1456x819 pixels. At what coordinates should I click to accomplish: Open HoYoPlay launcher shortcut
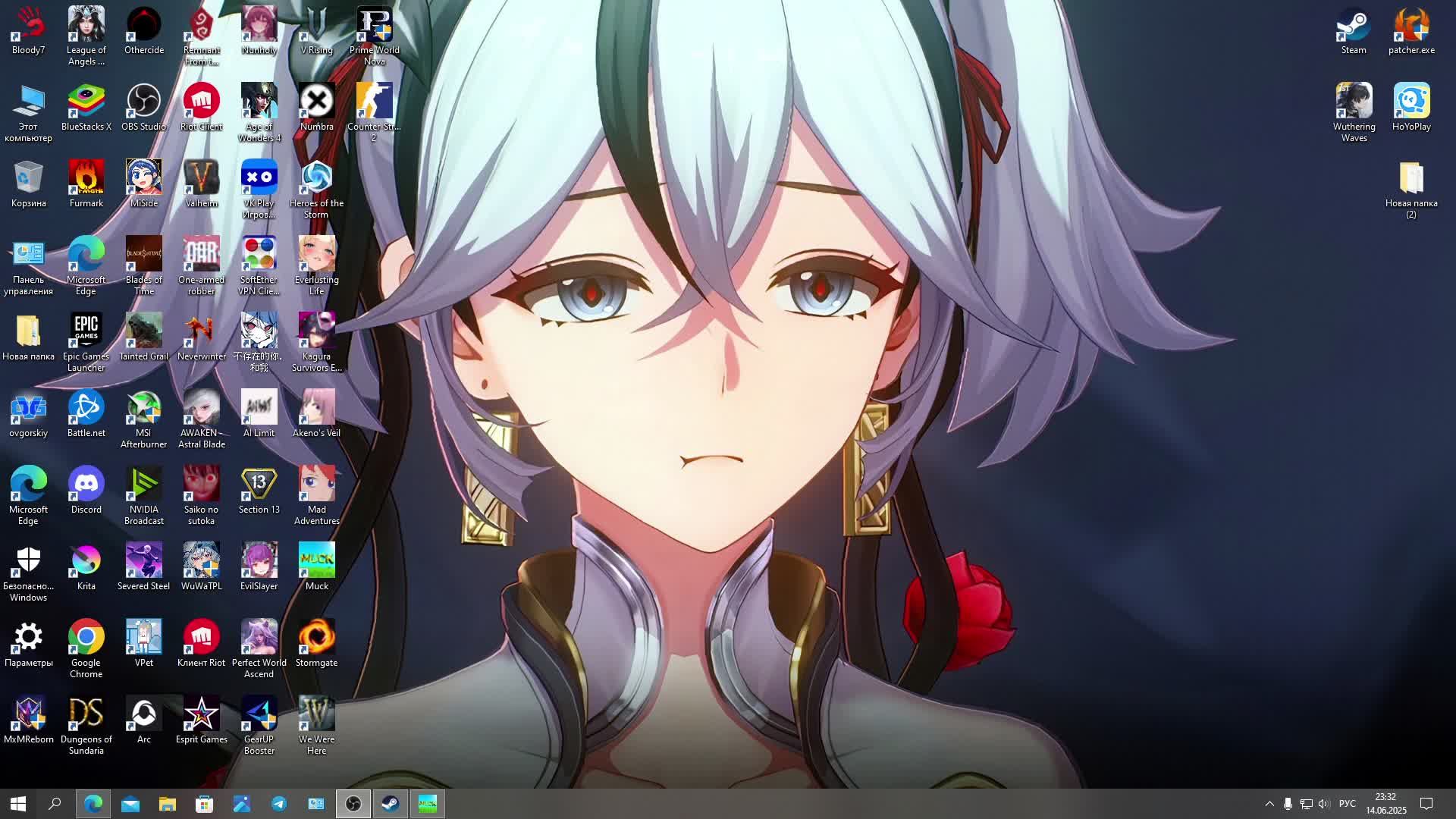click(x=1411, y=108)
